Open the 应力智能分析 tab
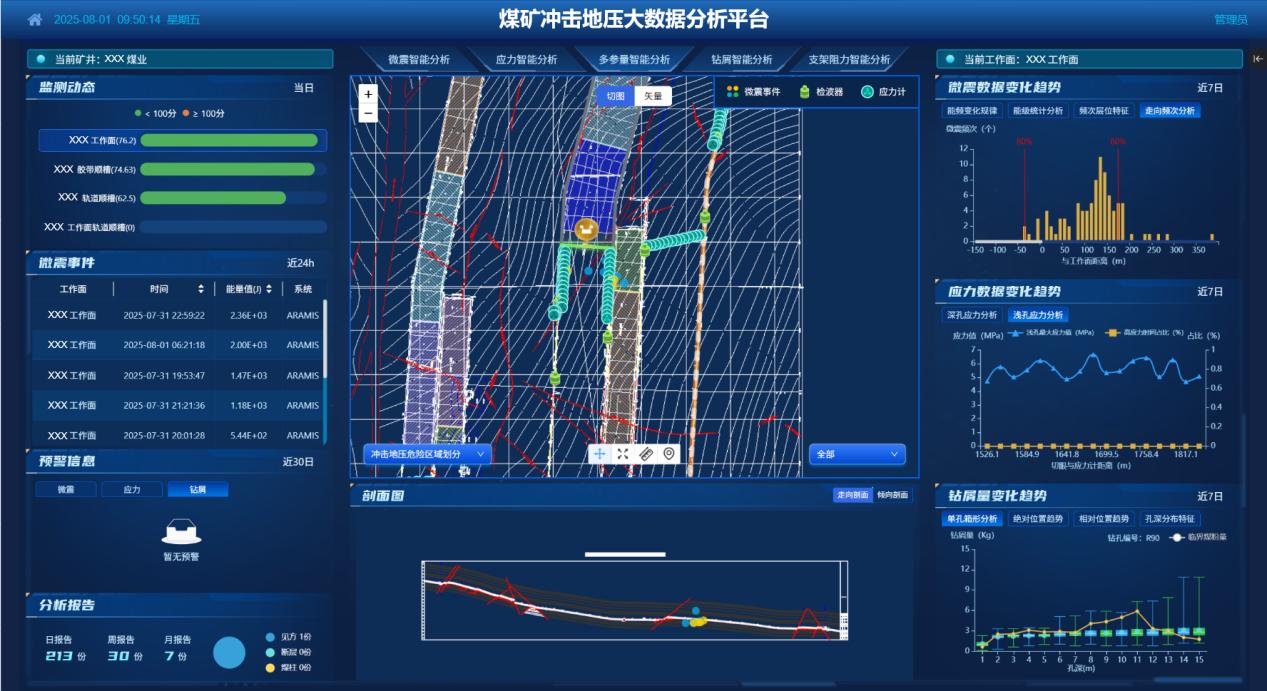1267x691 pixels. pyautogui.click(x=526, y=60)
